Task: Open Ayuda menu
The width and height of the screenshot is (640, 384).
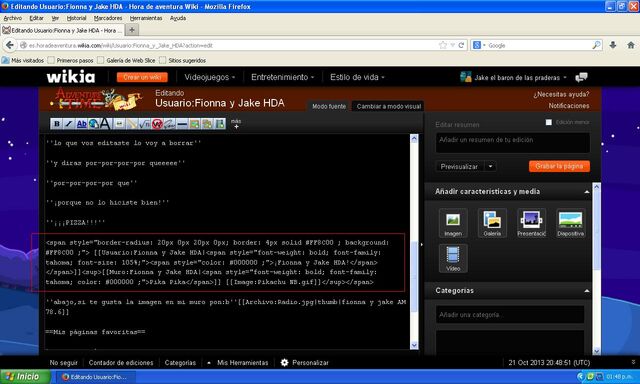Action: (x=178, y=18)
